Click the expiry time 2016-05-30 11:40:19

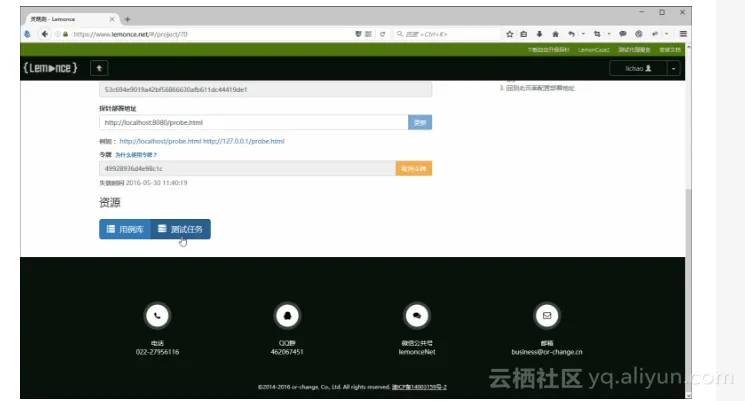point(156,183)
